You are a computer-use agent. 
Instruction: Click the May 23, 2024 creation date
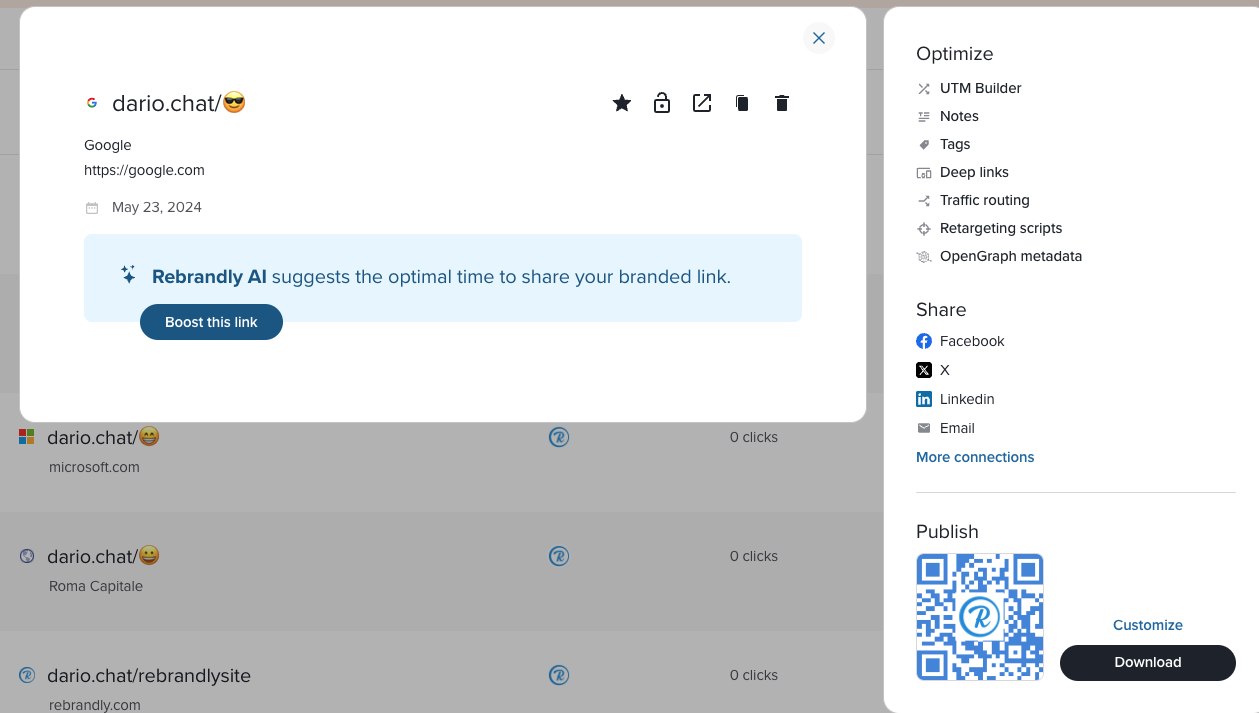157,208
